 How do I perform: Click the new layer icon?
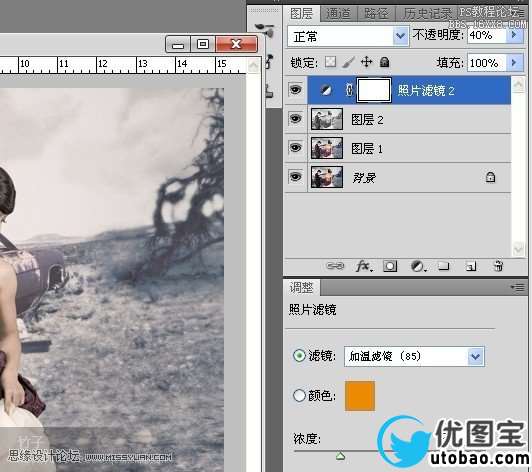click(471, 267)
